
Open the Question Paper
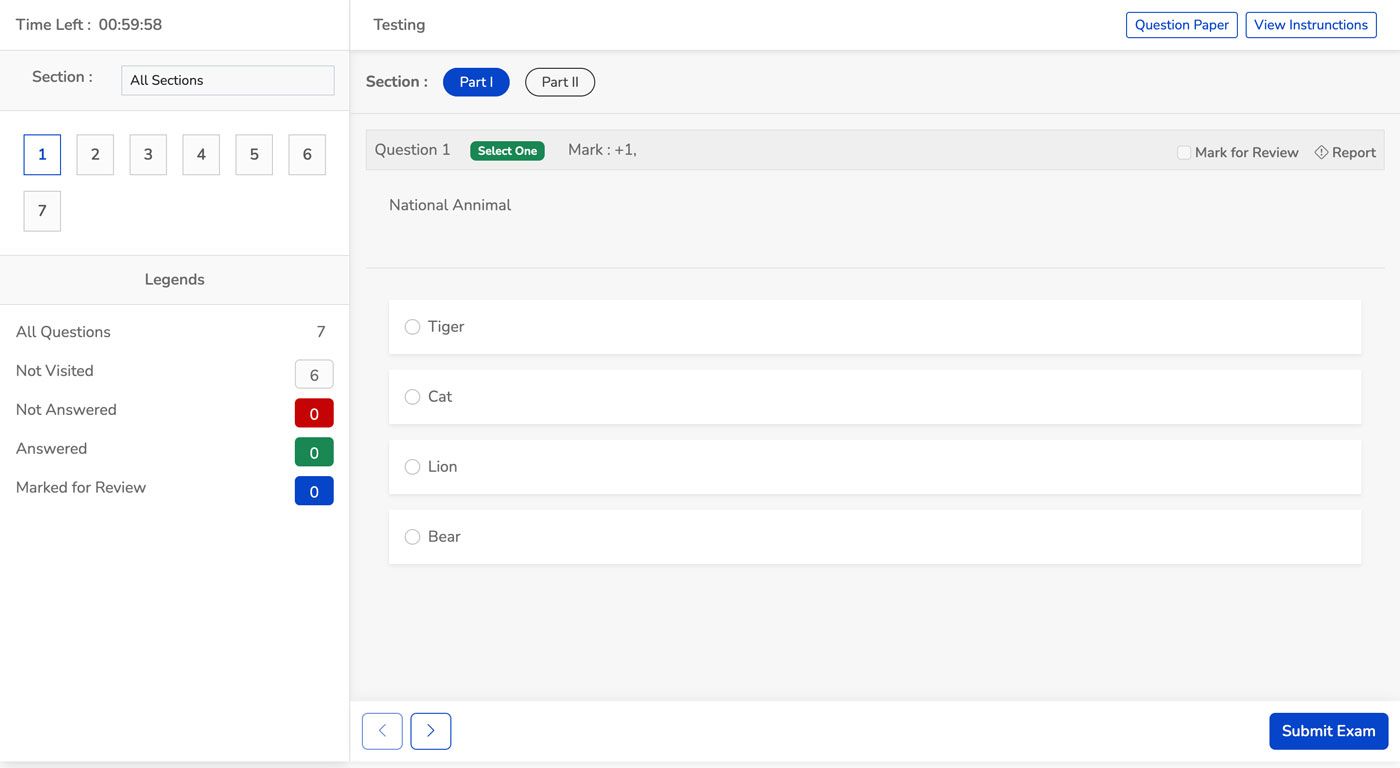click(x=1182, y=25)
